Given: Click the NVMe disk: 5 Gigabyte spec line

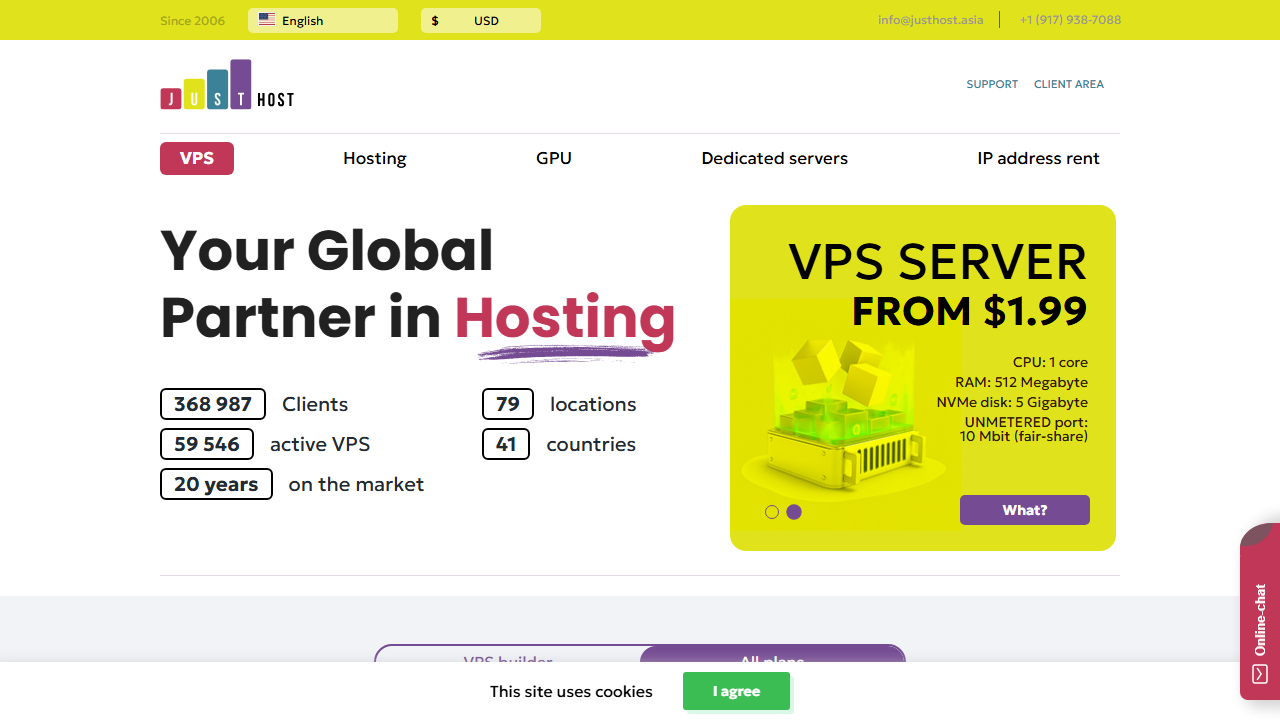Looking at the screenshot, I should pos(1012,402).
